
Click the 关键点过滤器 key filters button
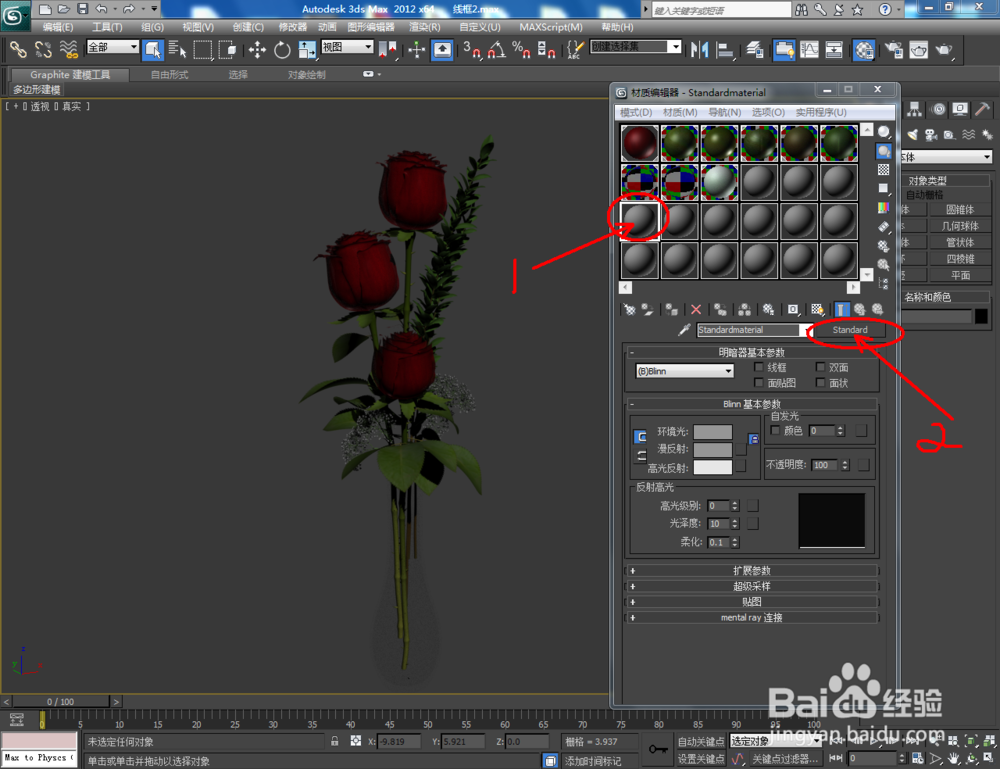785,758
